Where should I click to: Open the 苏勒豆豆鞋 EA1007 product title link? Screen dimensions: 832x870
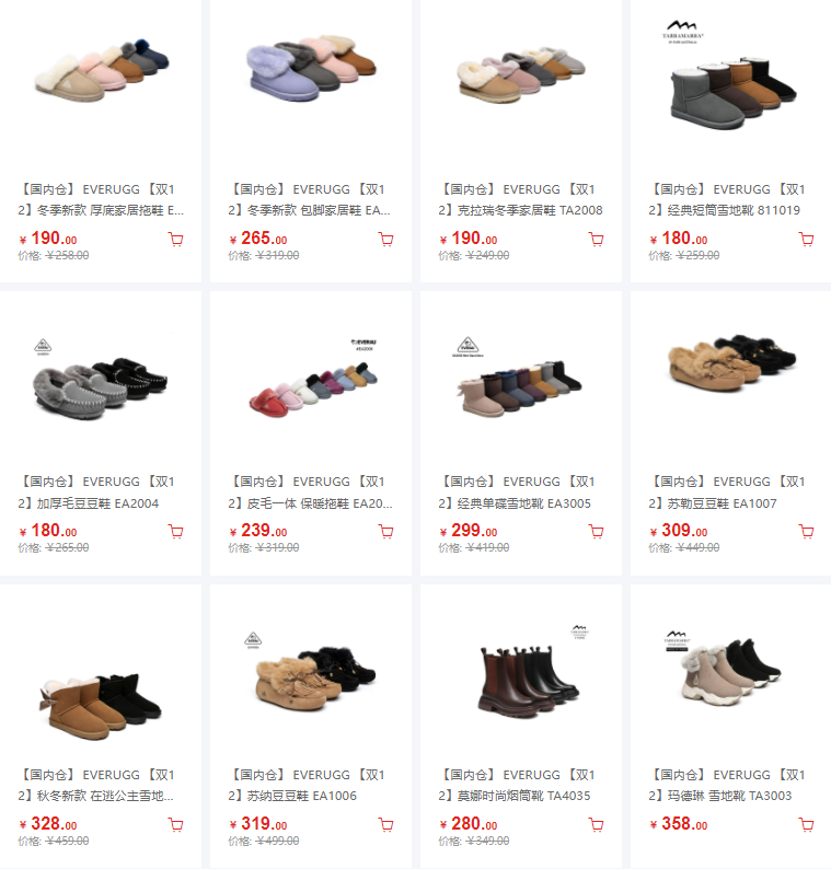(727, 492)
